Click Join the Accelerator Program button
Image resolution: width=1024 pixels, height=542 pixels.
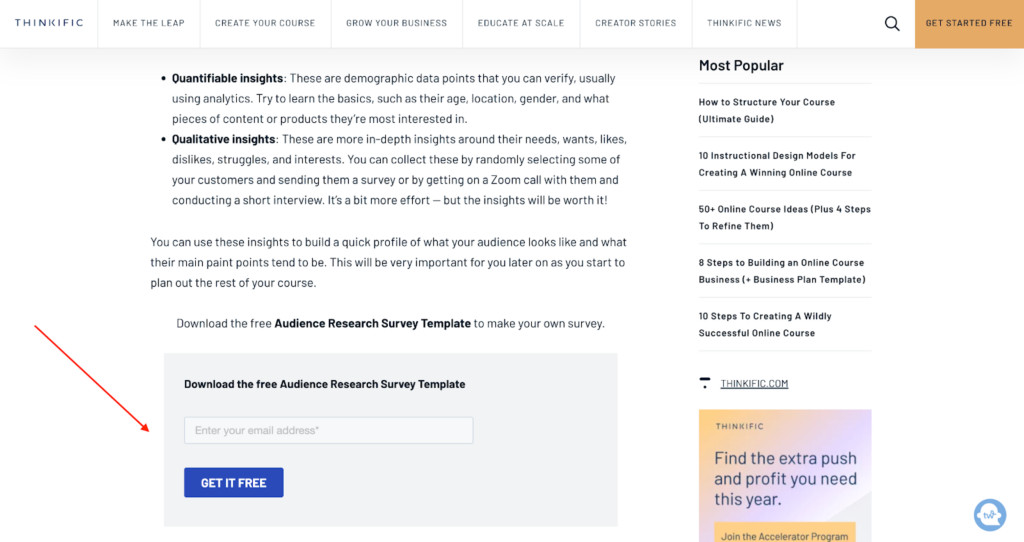pos(784,535)
